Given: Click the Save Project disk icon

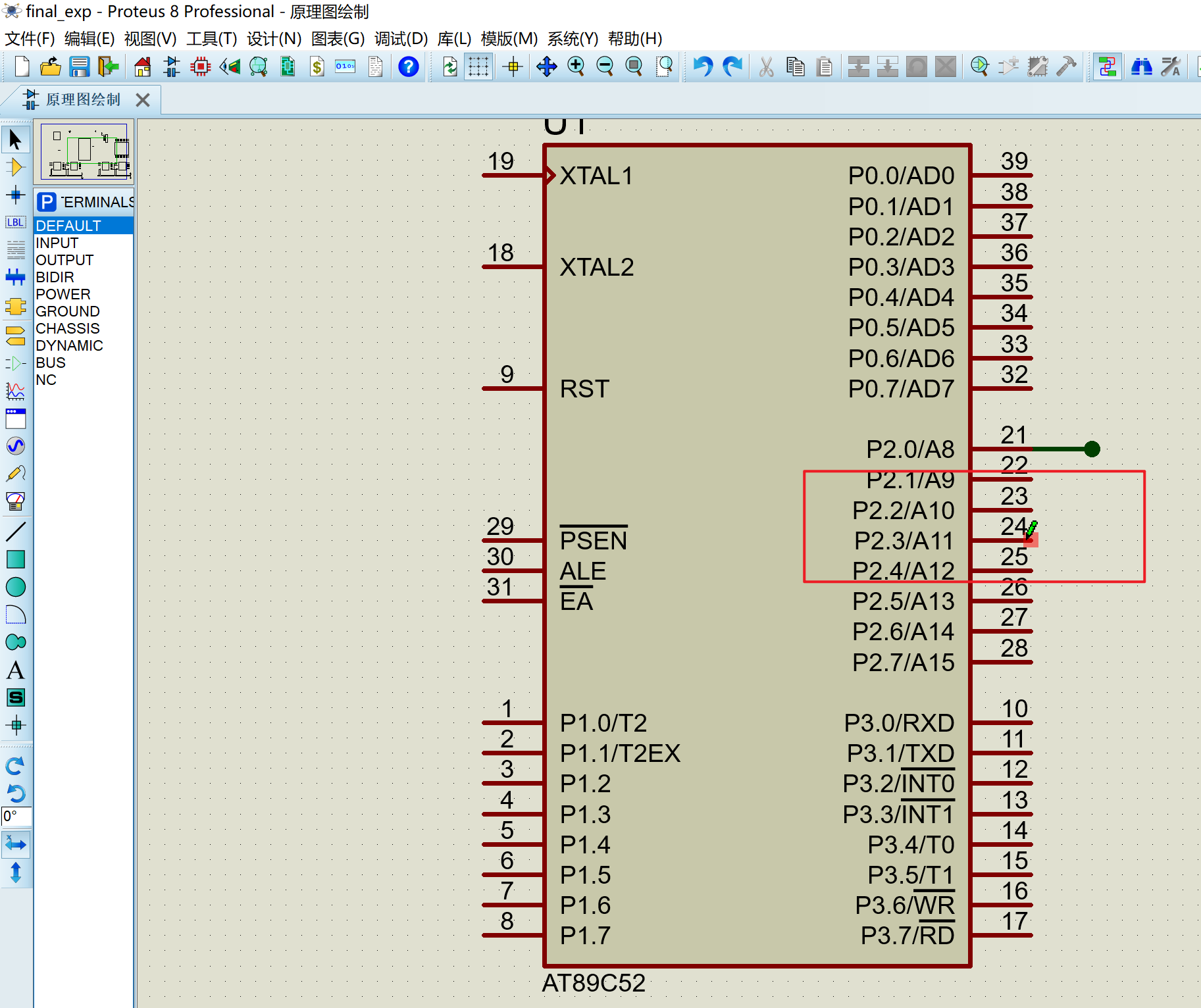Looking at the screenshot, I should pyautogui.click(x=80, y=66).
